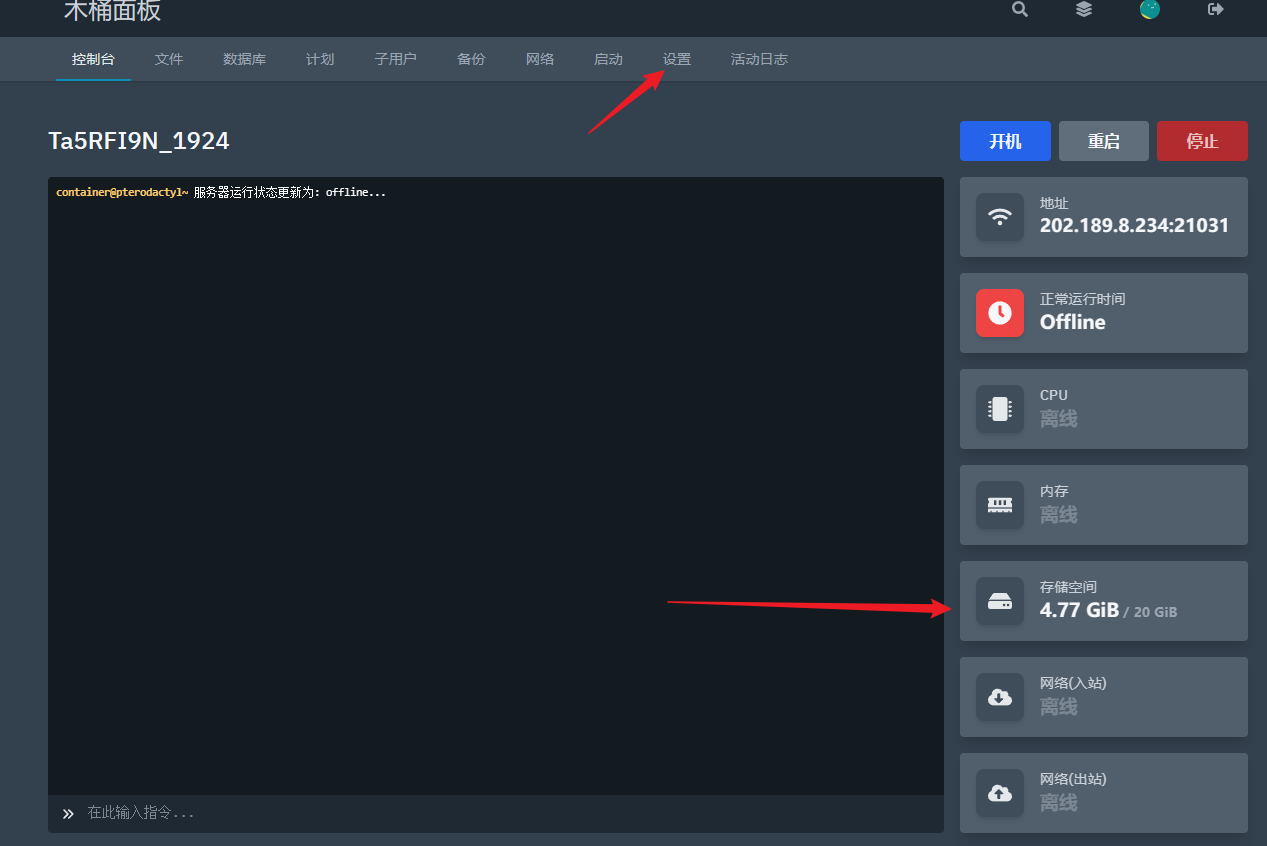Image resolution: width=1267 pixels, height=846 pixels.
Task: Go to the 计划 tab
Action: click(320, 59)
